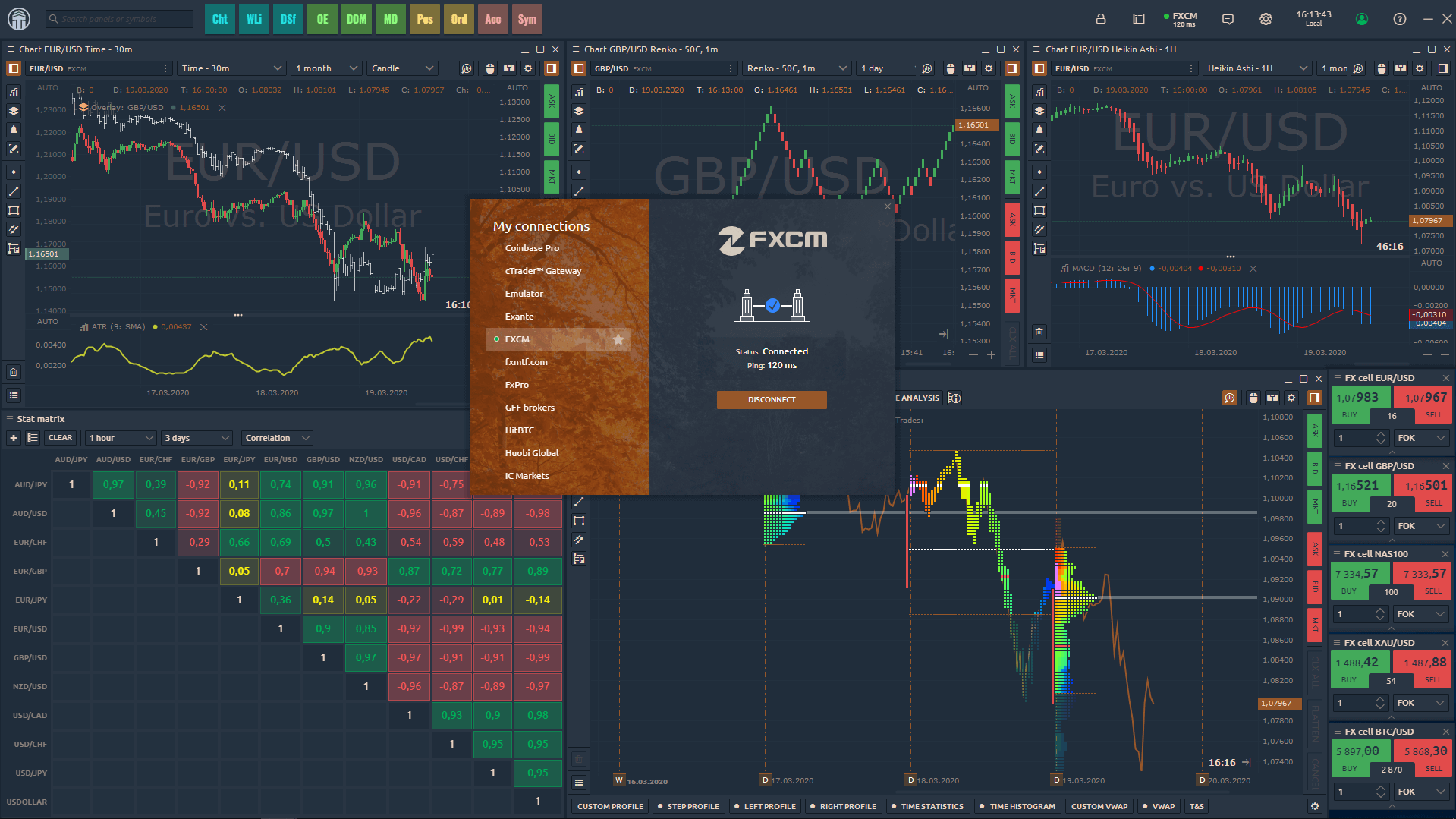Open the overlays layers tool in EUR/USD 30m chart

[14, 111]
